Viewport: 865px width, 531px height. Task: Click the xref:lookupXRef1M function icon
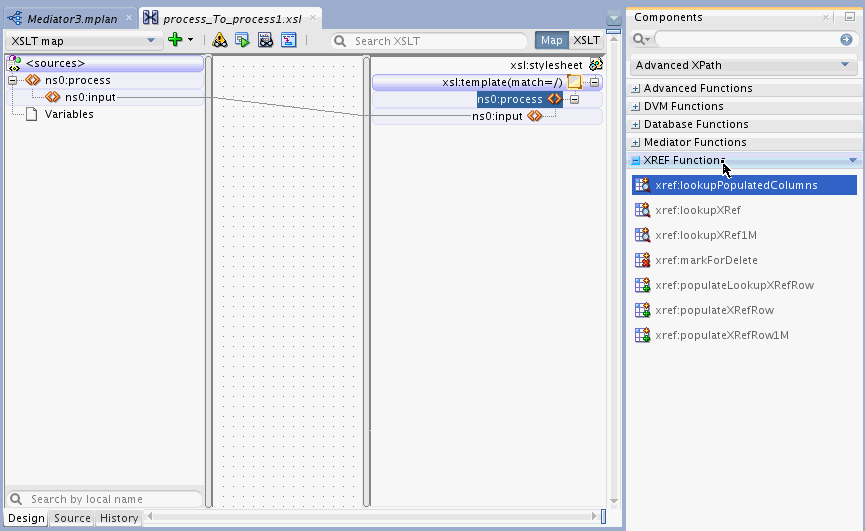click(x=642, y=235)
